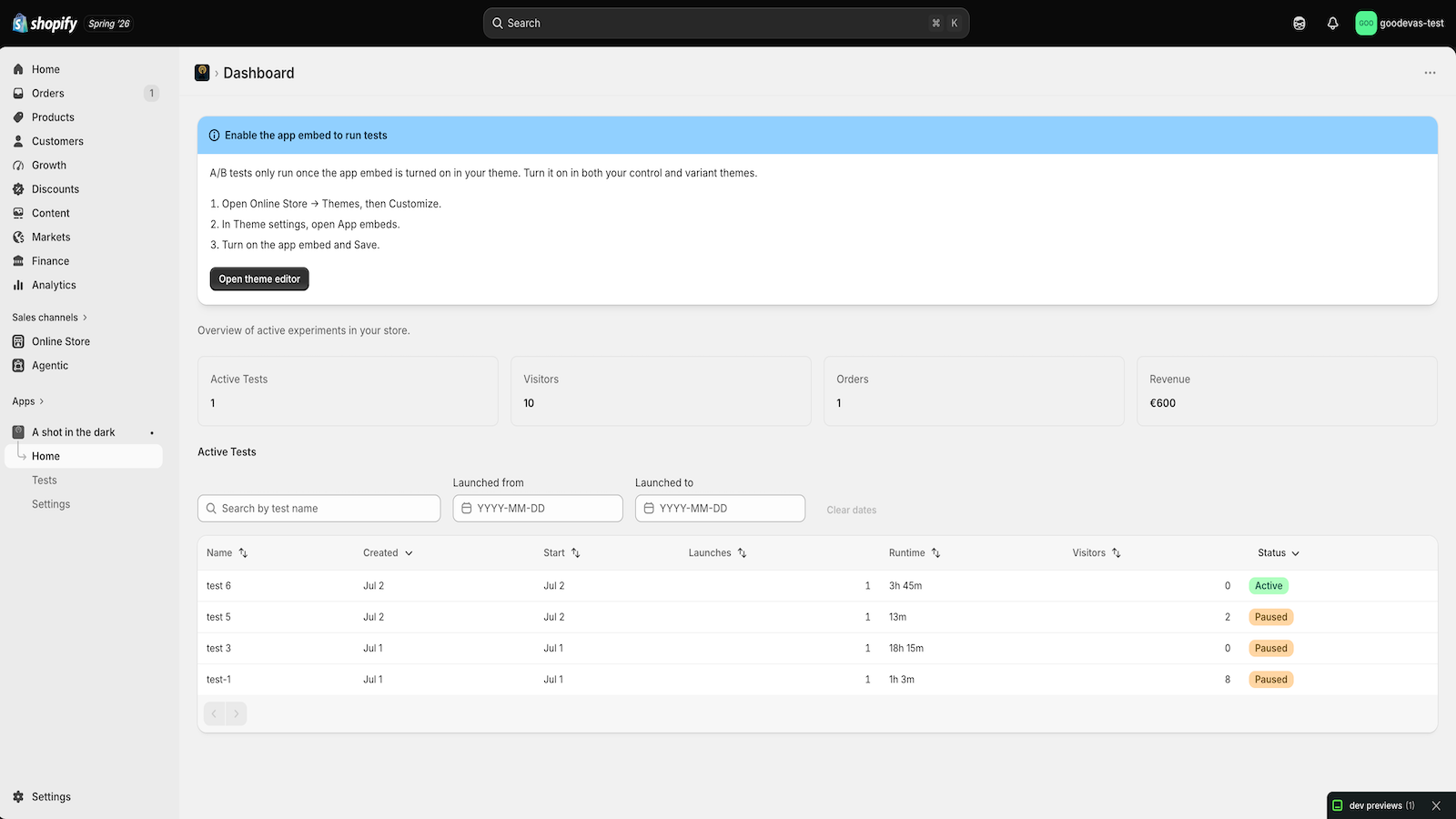Click the A shot in the dark app icon
The width and height of the screenshot is (1456, 819).
click(18, 432)
